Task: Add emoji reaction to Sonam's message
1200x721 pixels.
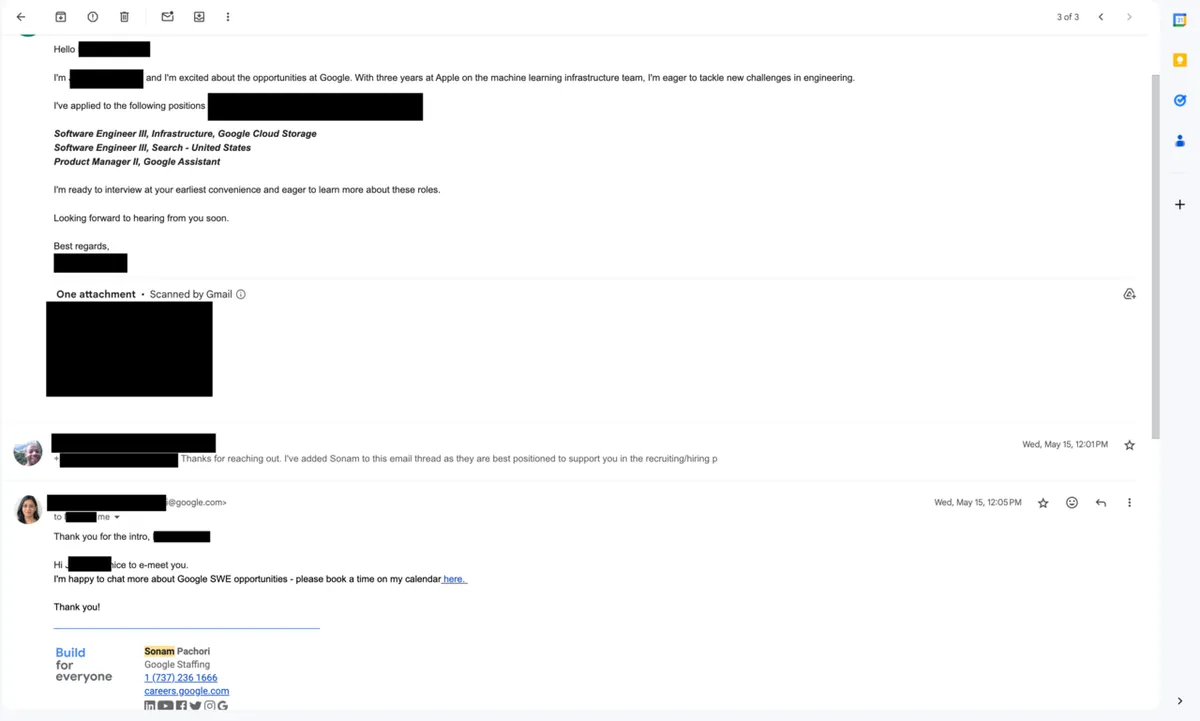Action: tap(1072, 503)
